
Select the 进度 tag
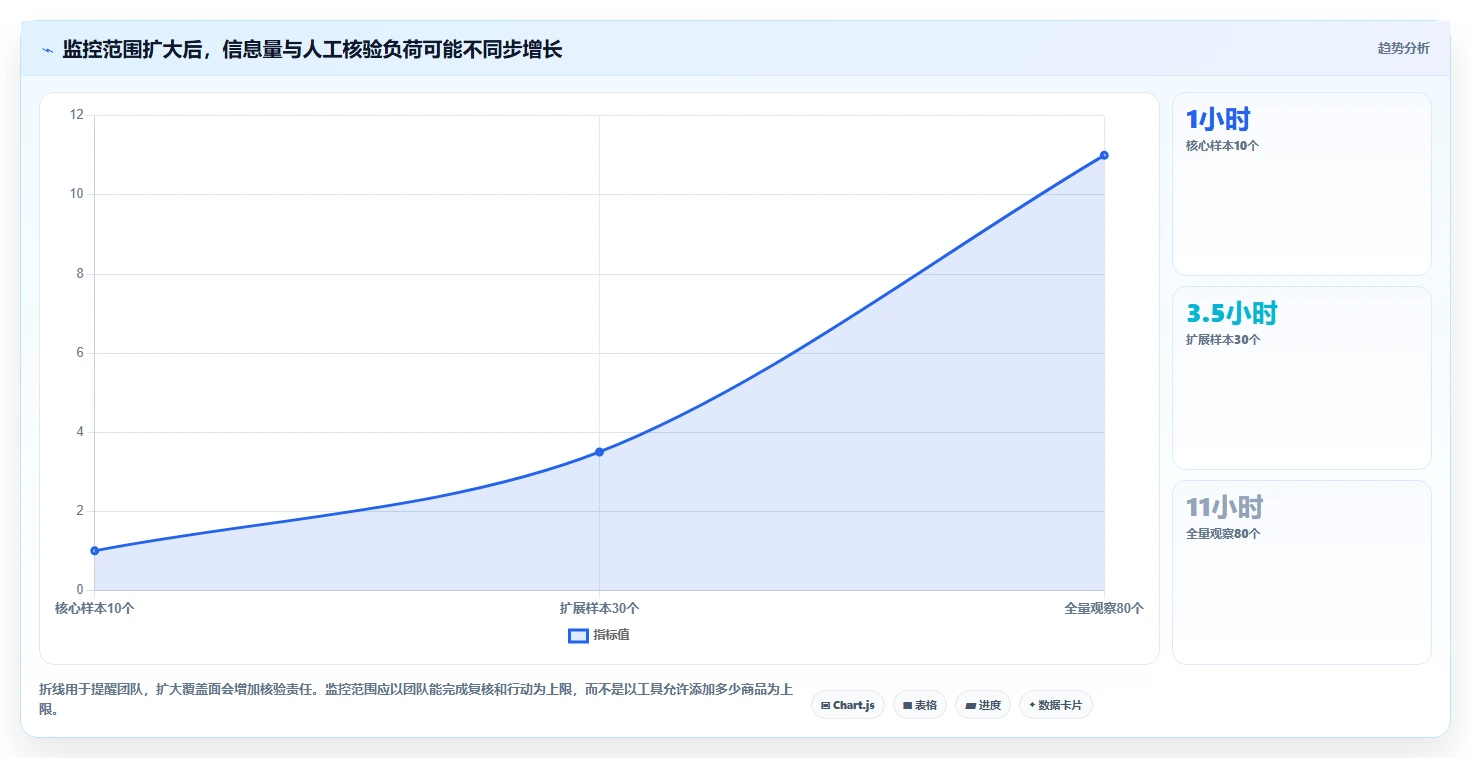click(983, 705)
